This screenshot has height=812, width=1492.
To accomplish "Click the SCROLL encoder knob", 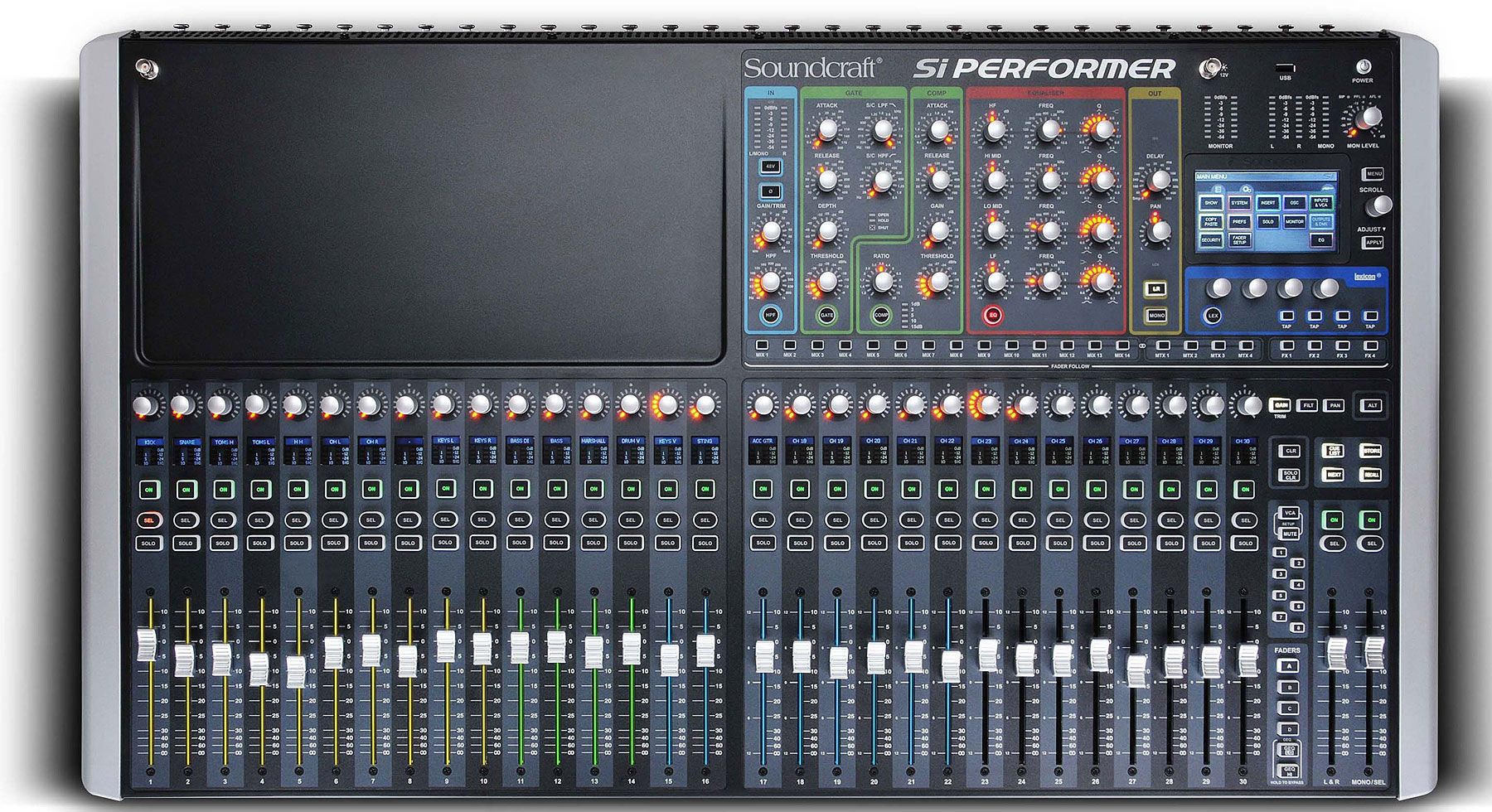I will click(1379, 206).
